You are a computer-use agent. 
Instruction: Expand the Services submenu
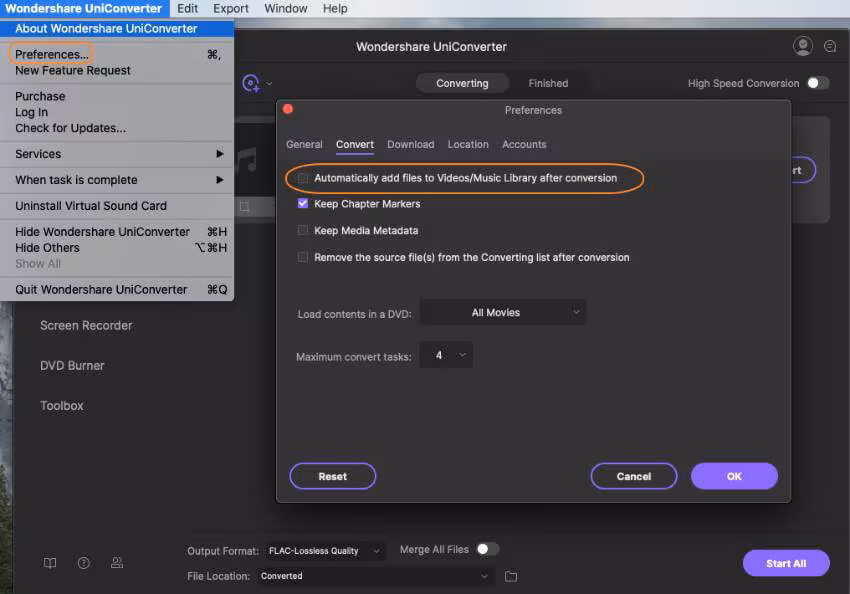[117, 154]
